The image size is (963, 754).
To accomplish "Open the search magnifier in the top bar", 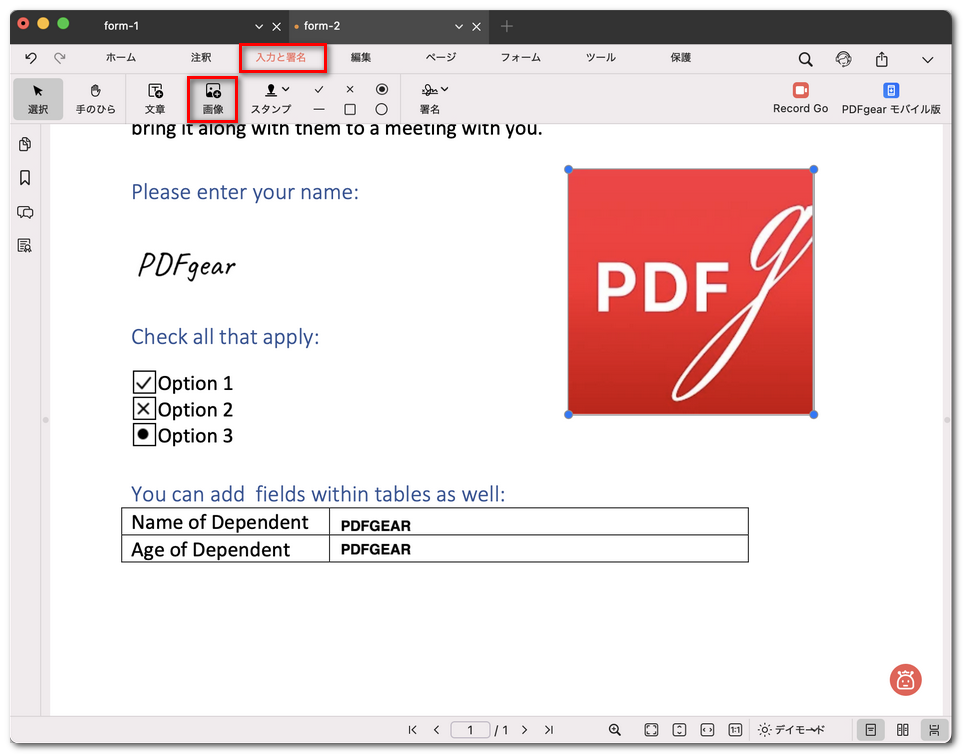I will click(x=805, y=60).
